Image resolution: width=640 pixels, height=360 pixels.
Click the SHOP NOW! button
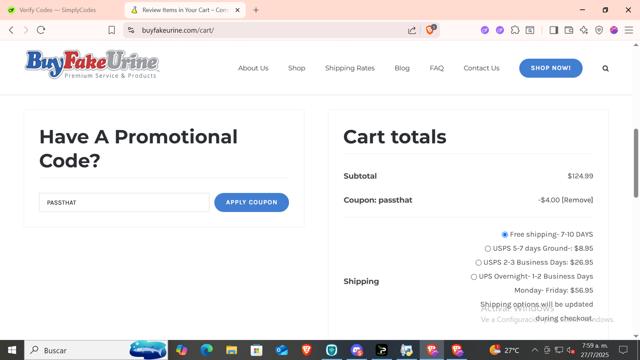pyautogui.click(x=551, y=68)
